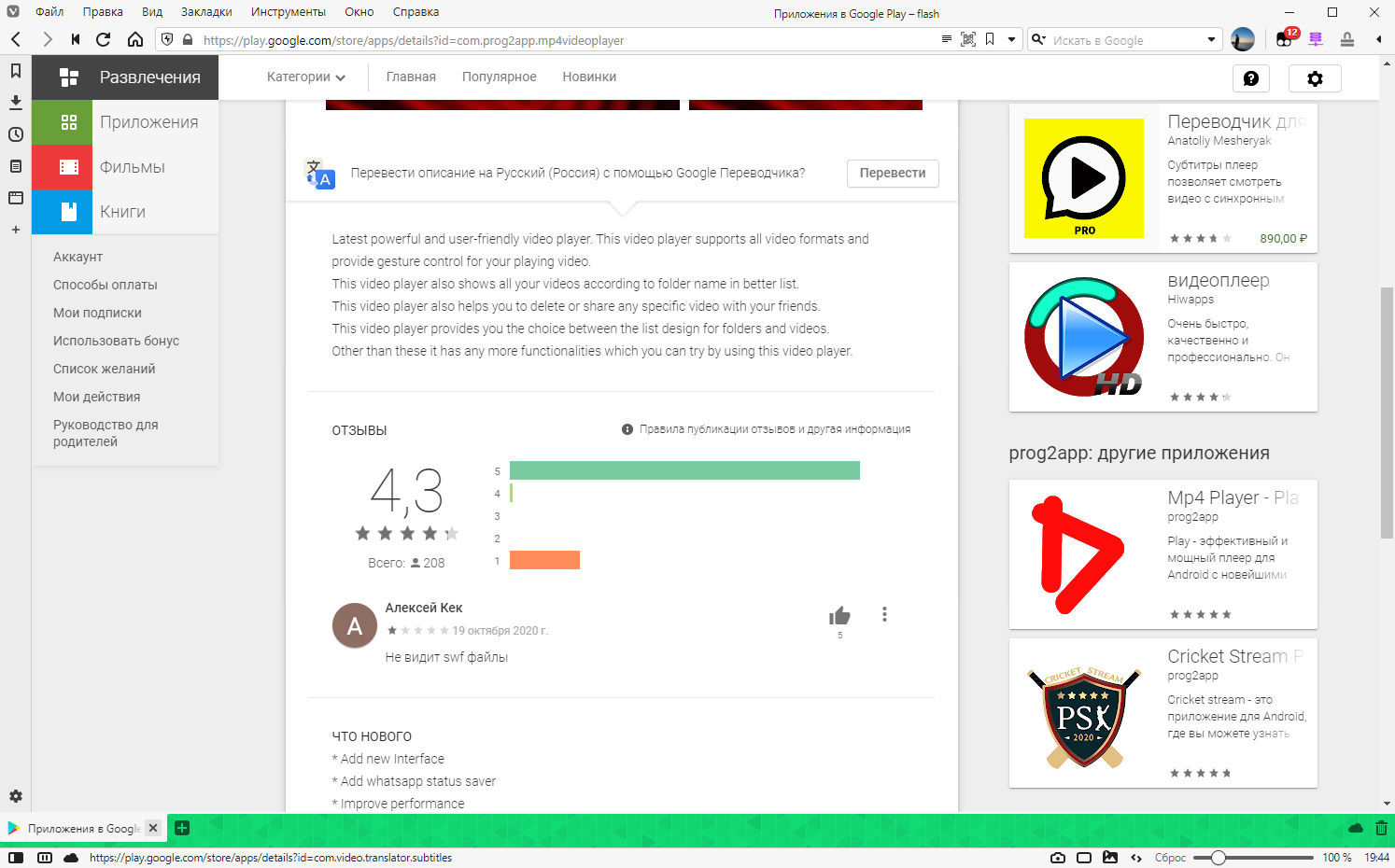This screenshot has height=868, width=1395.
Task: Open the content blocker shield icon
Action: [167, 39]
